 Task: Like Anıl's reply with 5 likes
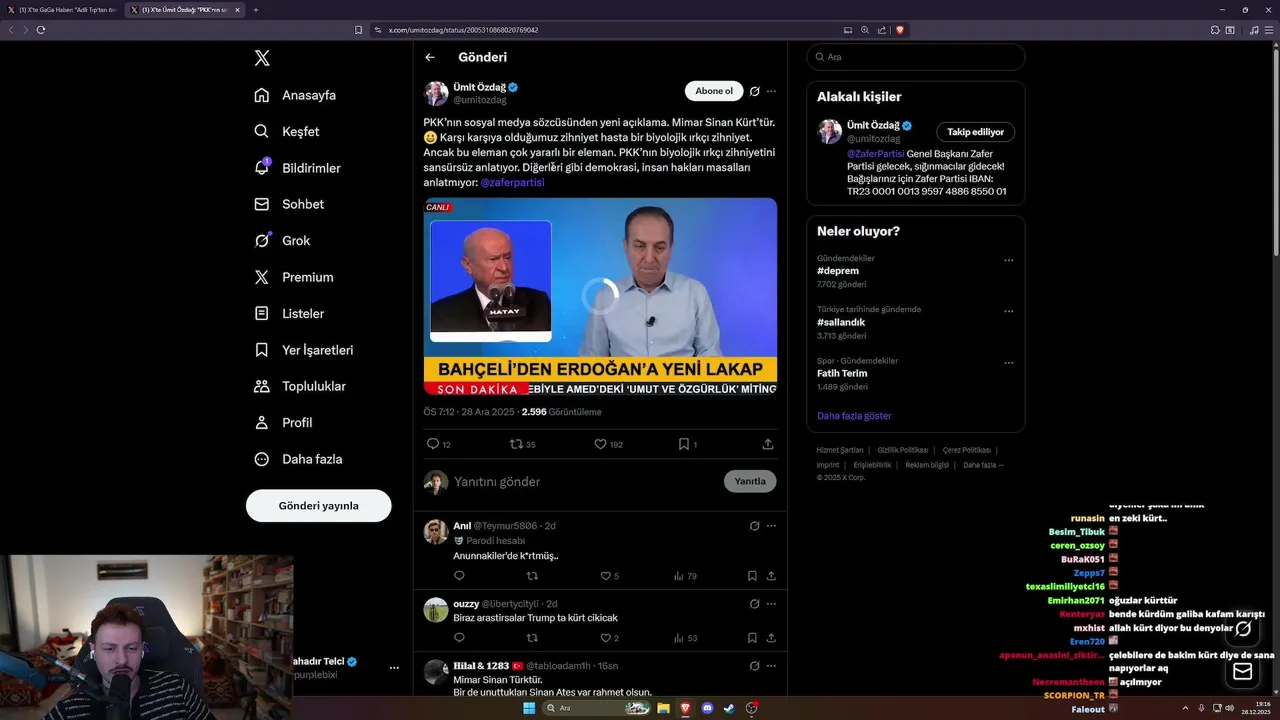click(x=609, y=576)
